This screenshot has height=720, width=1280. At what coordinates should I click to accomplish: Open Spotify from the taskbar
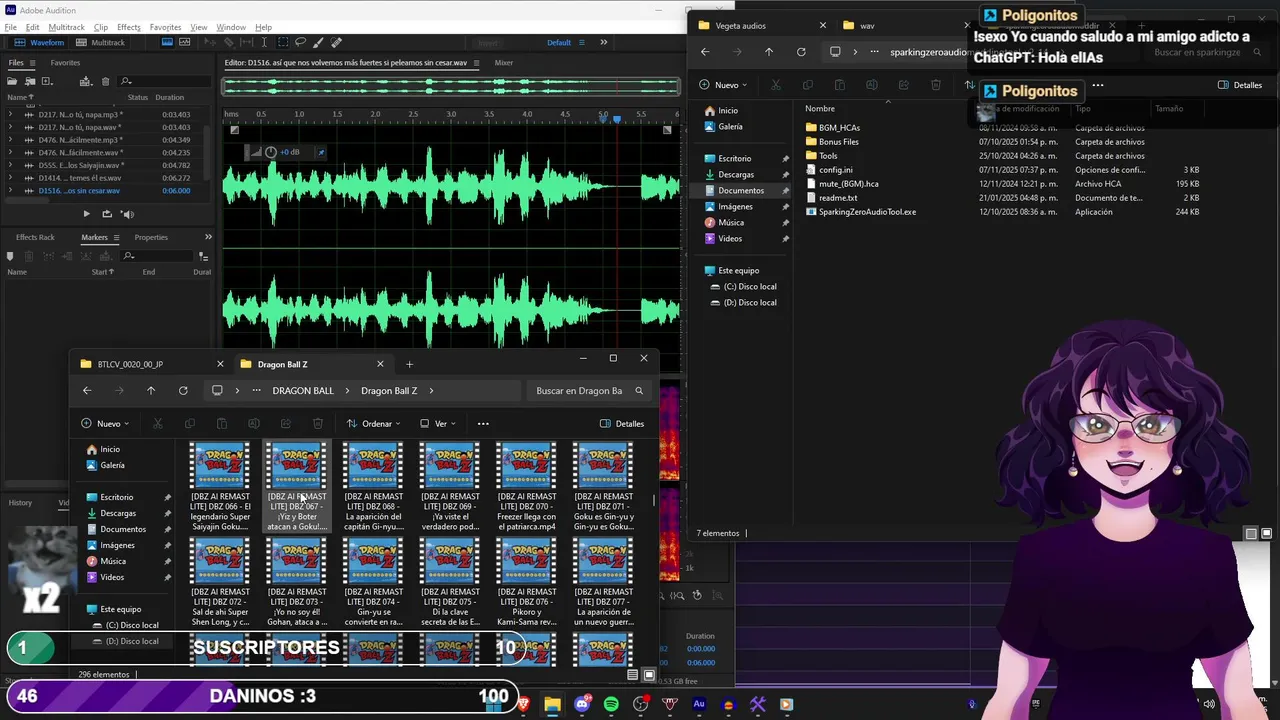point(611,704)
